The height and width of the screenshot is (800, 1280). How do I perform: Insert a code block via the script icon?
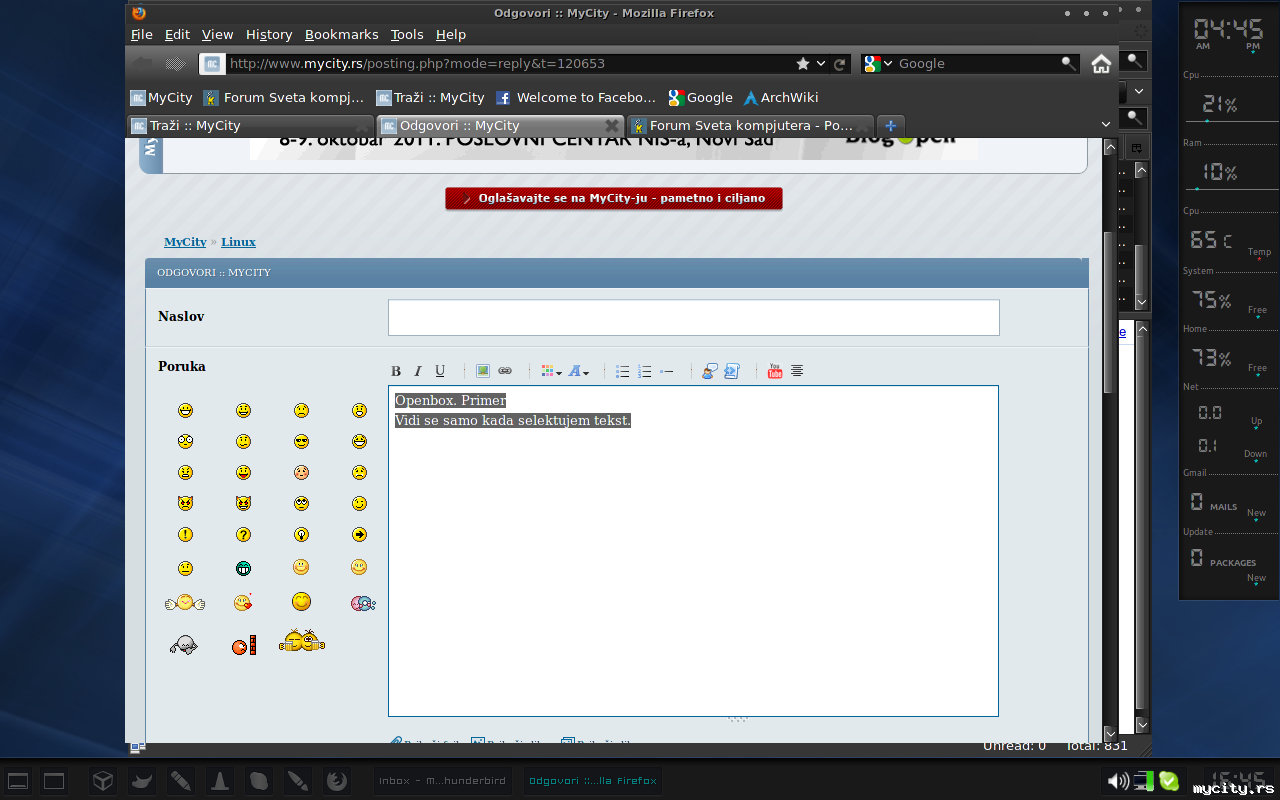(x=731, y=371)
